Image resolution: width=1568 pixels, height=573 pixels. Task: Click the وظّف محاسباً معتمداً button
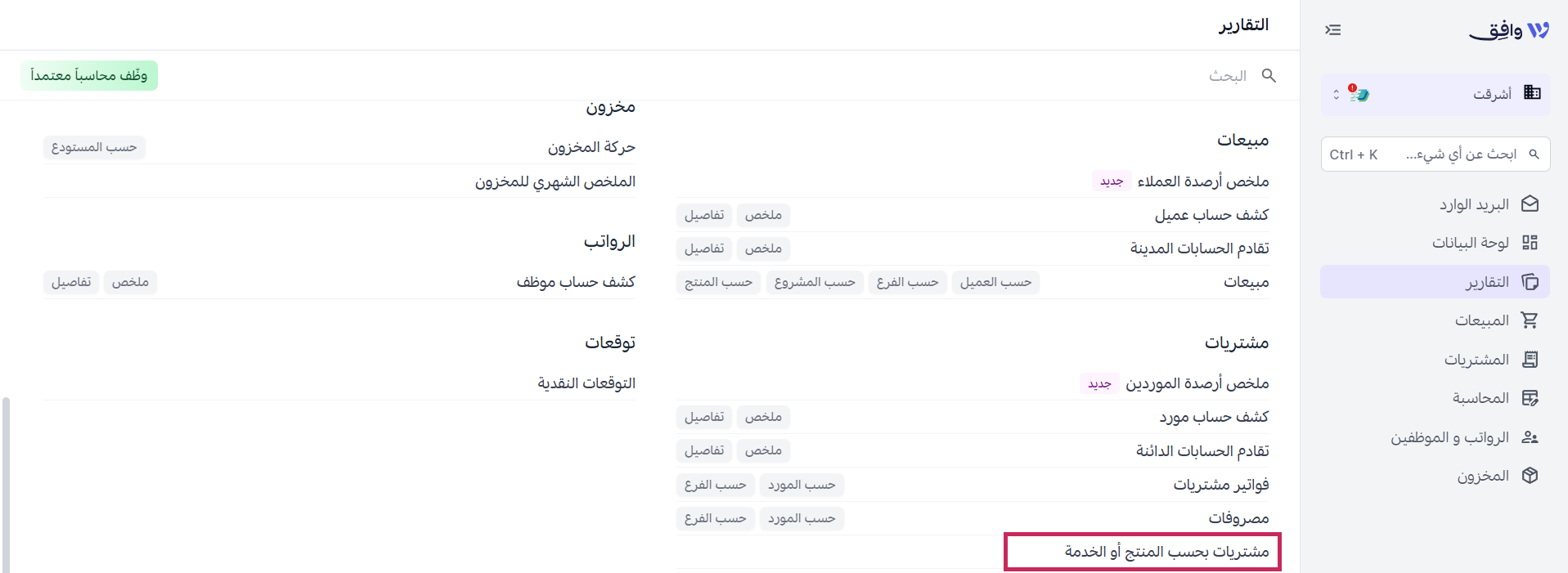pyautogui.click(x=89, y=76)
